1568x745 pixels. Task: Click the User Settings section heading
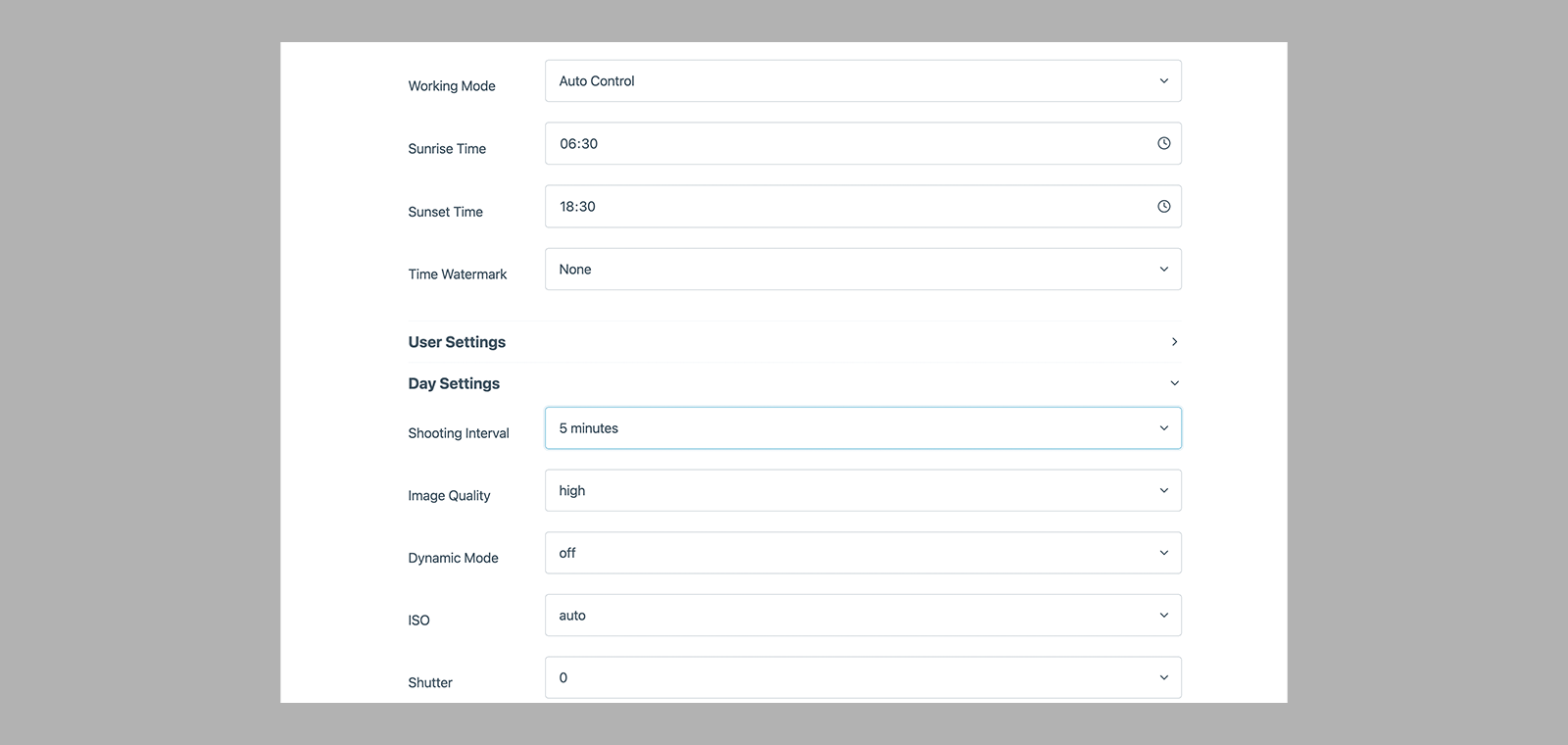pos(457,342)
